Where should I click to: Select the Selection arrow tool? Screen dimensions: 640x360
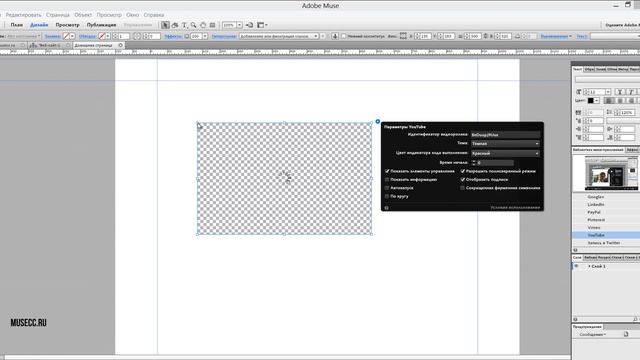coord(165,25)
